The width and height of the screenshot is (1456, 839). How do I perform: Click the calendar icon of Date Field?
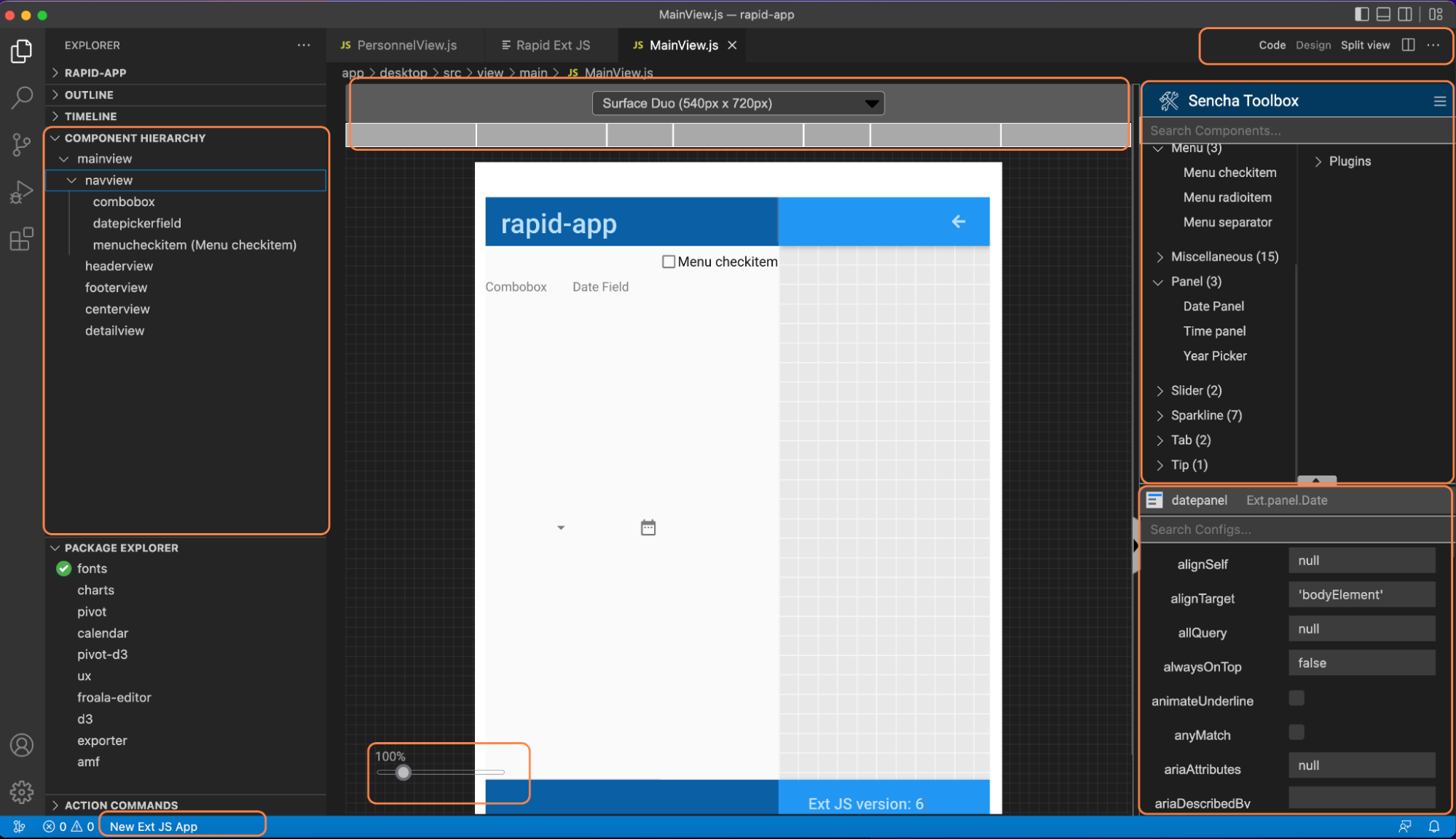[x=648, y=527]
